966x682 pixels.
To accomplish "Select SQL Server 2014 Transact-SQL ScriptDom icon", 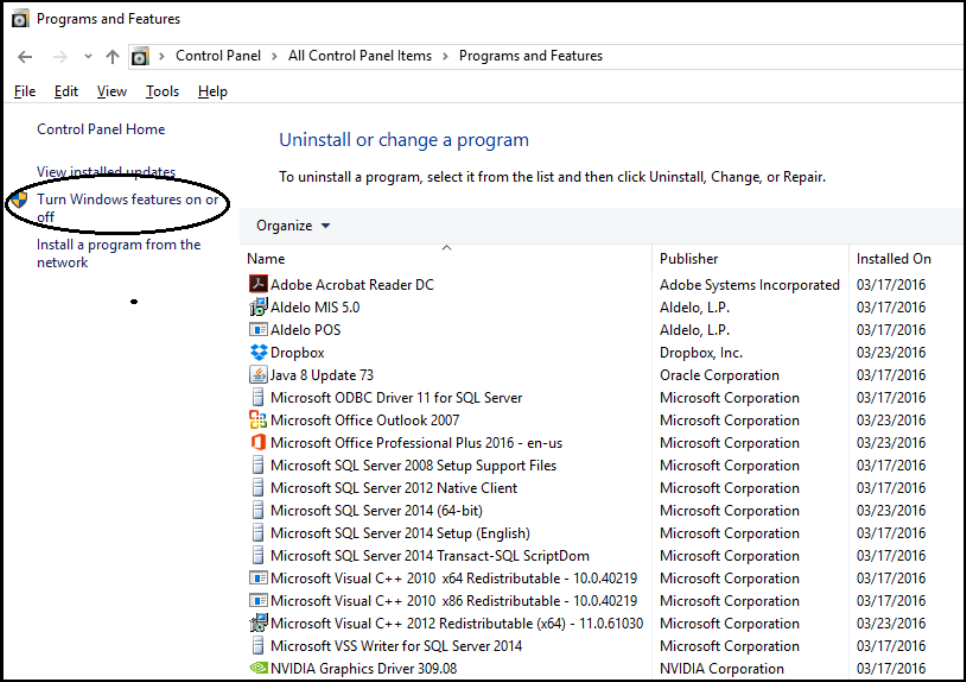I will 258,556.
